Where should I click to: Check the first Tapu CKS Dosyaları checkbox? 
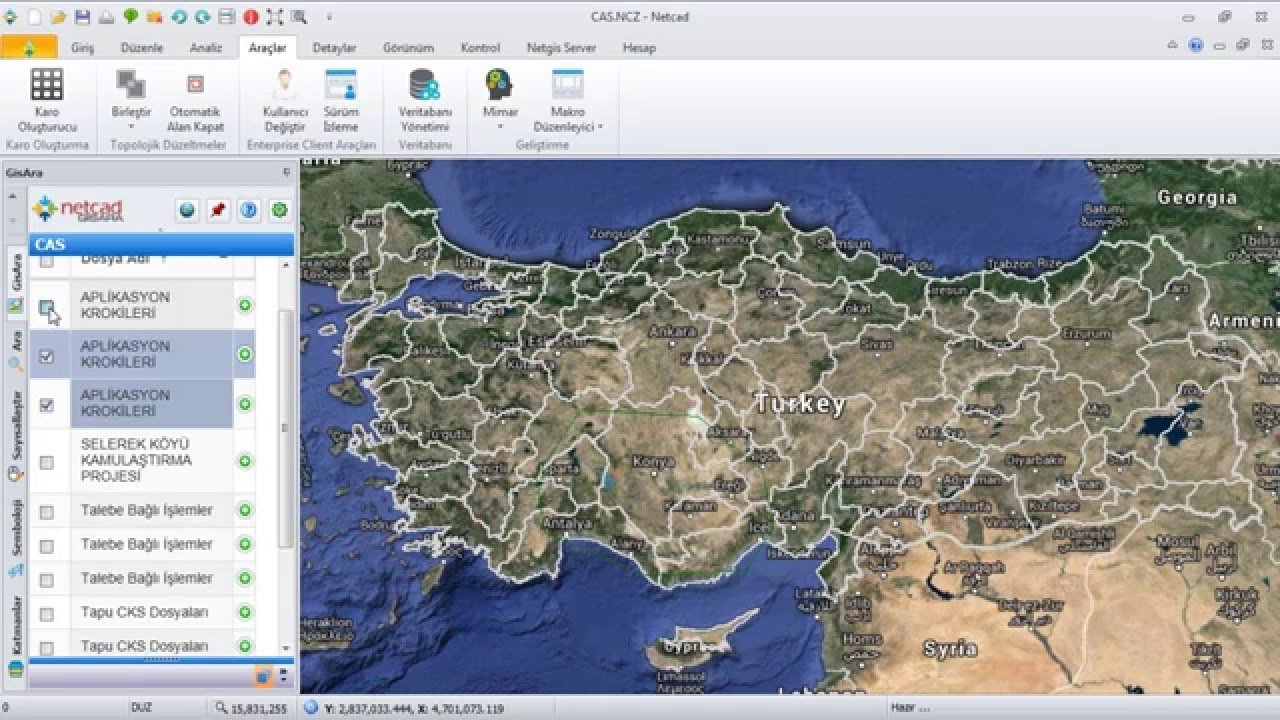pos(47,614)
